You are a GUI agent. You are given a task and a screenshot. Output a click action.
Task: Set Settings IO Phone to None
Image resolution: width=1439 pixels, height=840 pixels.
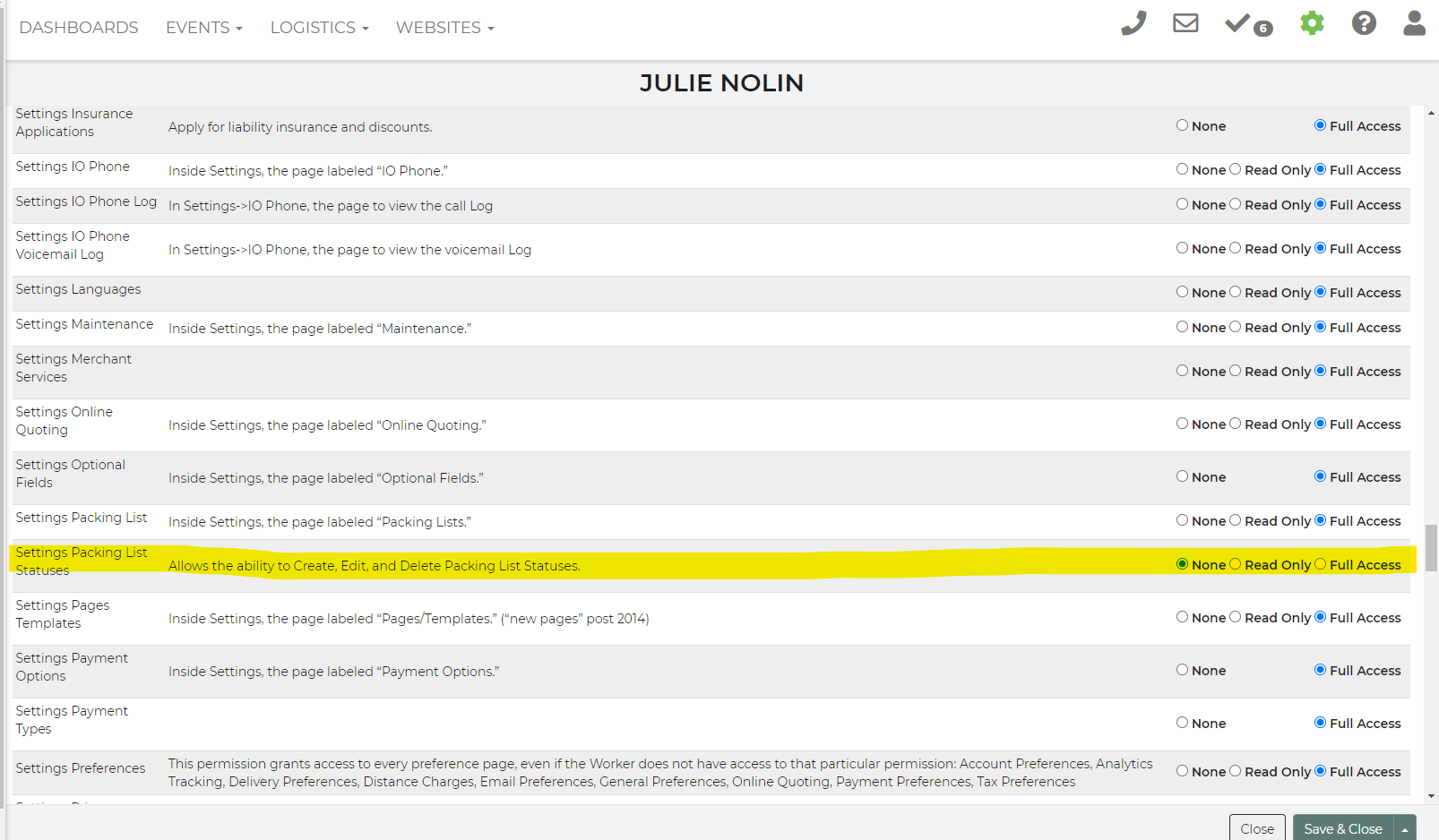tap(1183, 169)
